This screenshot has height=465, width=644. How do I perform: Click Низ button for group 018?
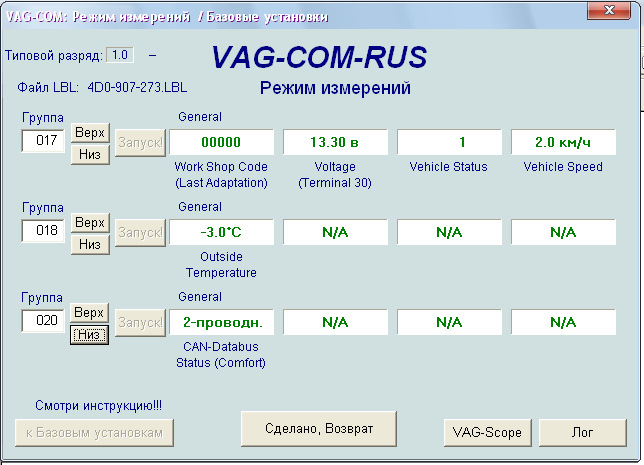click(x=90, y=244)
